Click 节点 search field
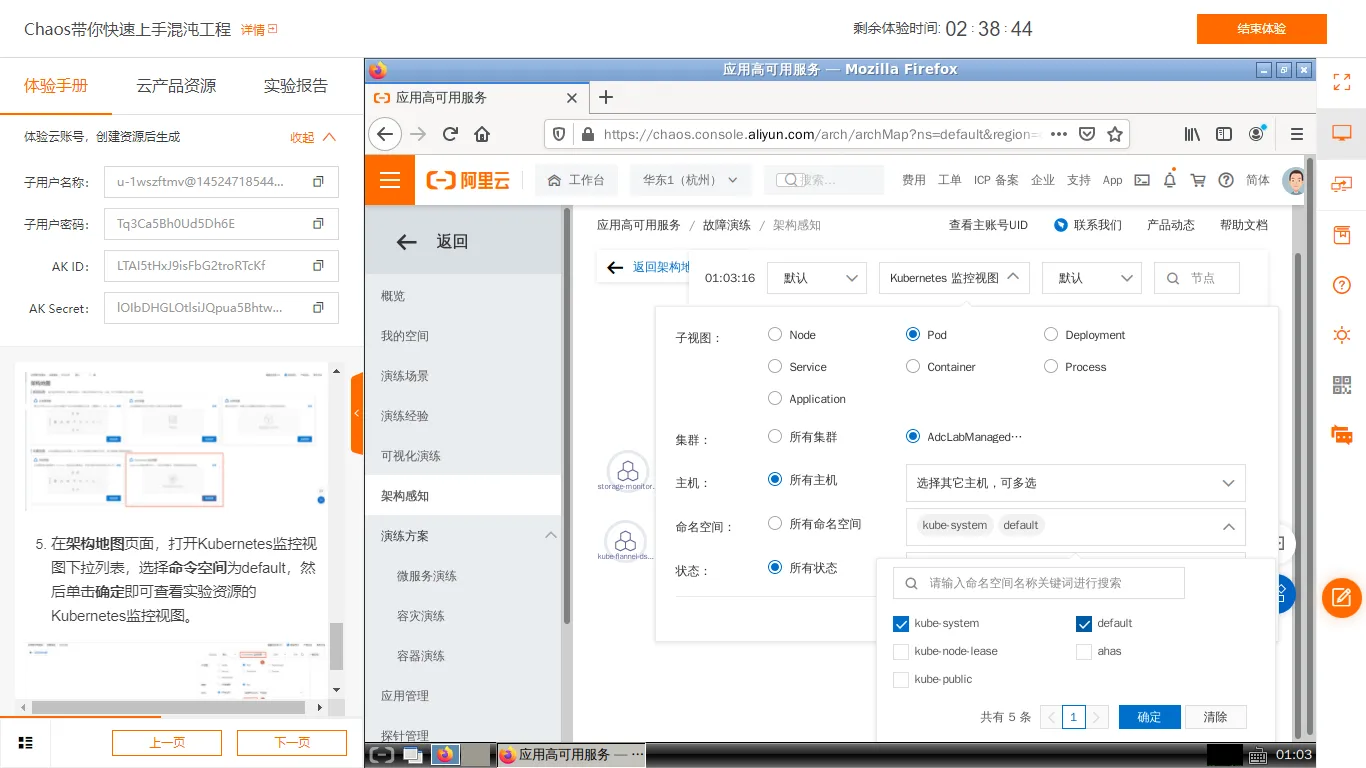Image resolution: width=1366 pixels, height=768 pixels. [x=1197, y=278]
